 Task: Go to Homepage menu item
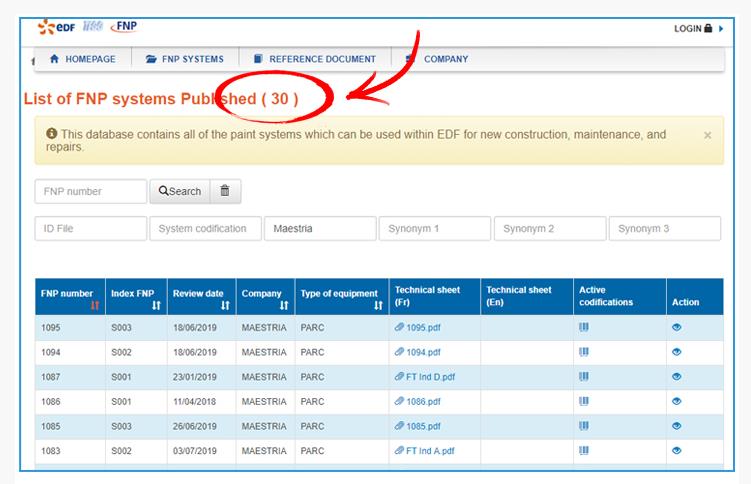pos(82,59)
